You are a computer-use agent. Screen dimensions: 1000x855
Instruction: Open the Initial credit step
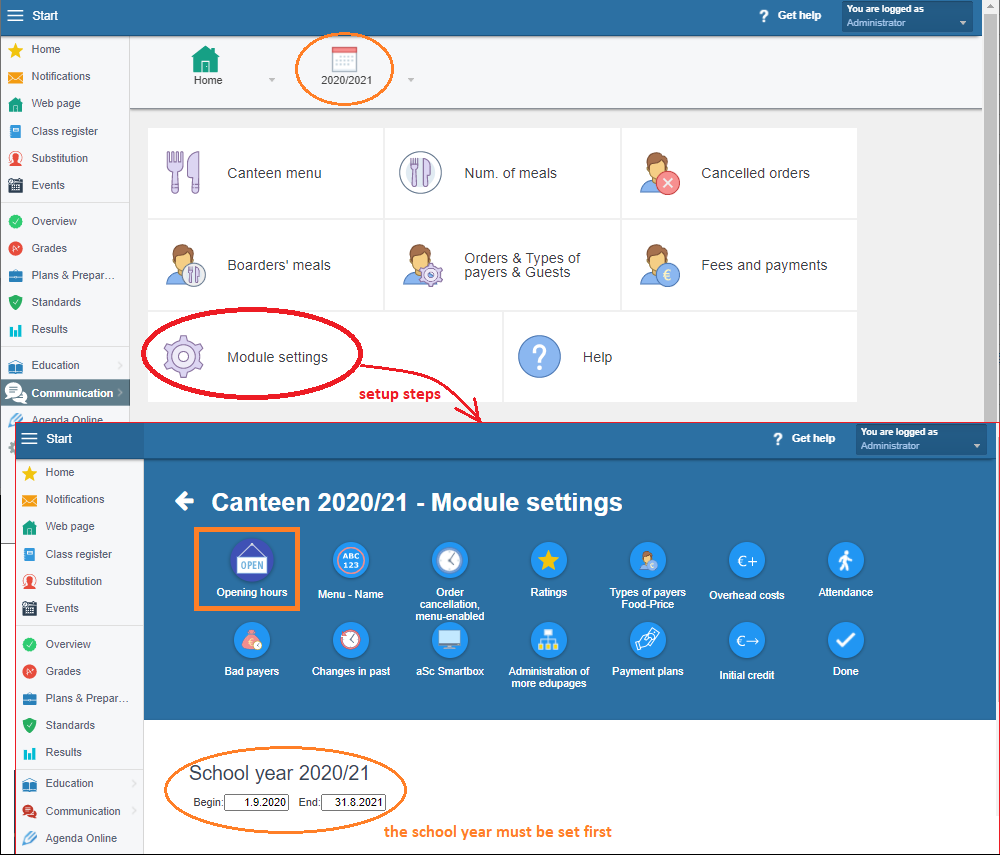tap(747, 652)
